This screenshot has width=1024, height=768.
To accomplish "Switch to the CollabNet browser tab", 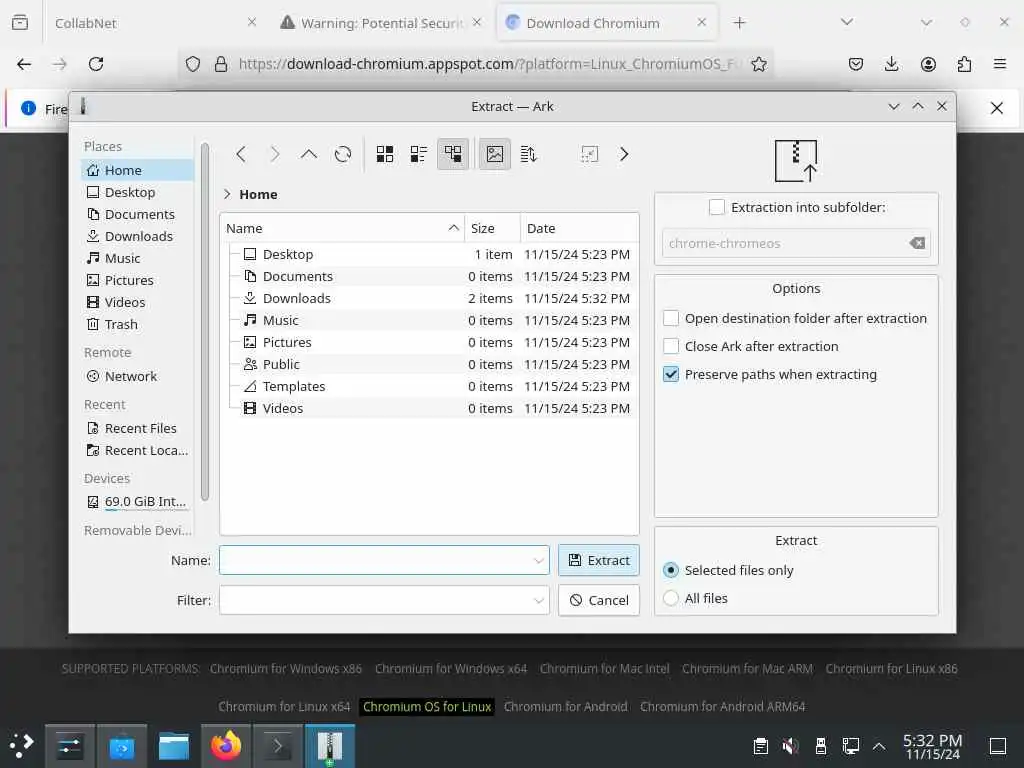I will click(x=153, y=23).
